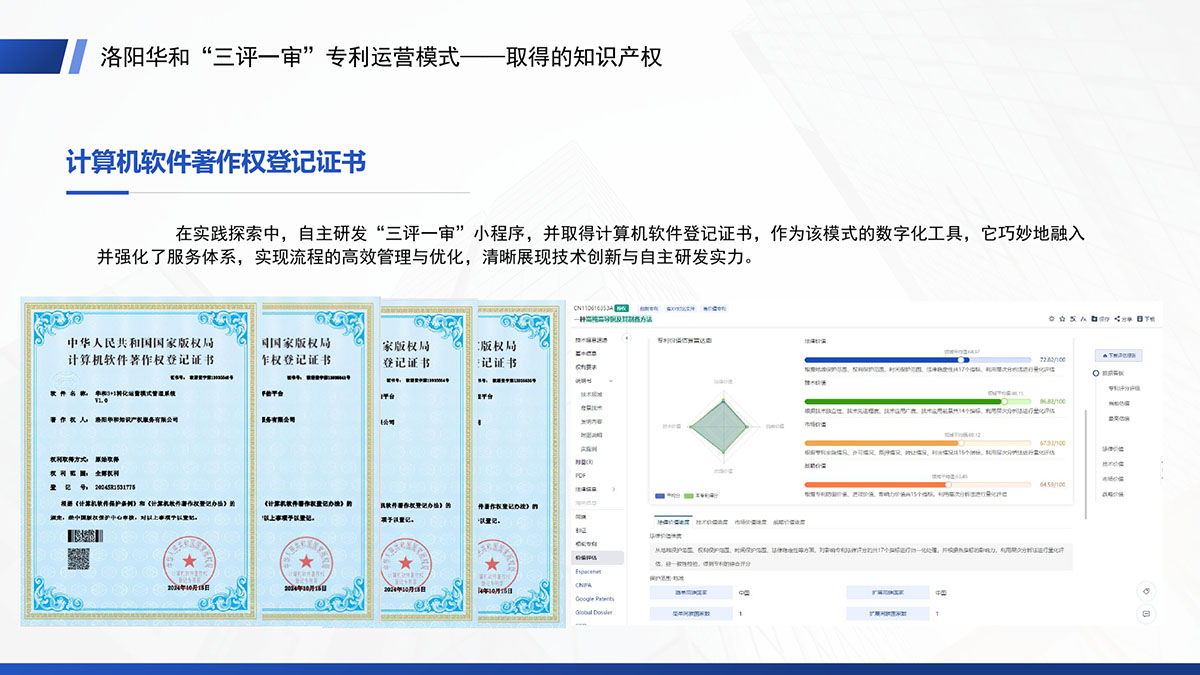The height and width of the screenshot is (675, 1200).
Task: Toggle the 平均分 legend entry
Action: [668, 495]
